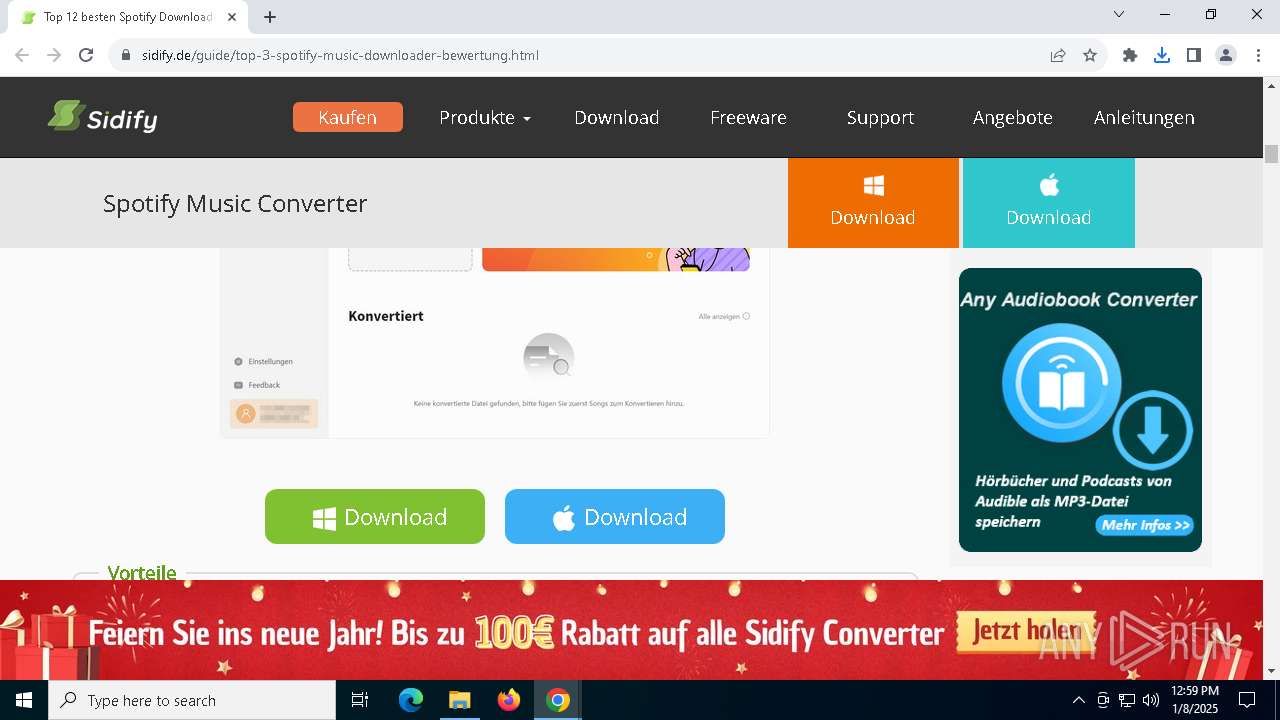Click orange Windows Download header button

pos(873,203)
